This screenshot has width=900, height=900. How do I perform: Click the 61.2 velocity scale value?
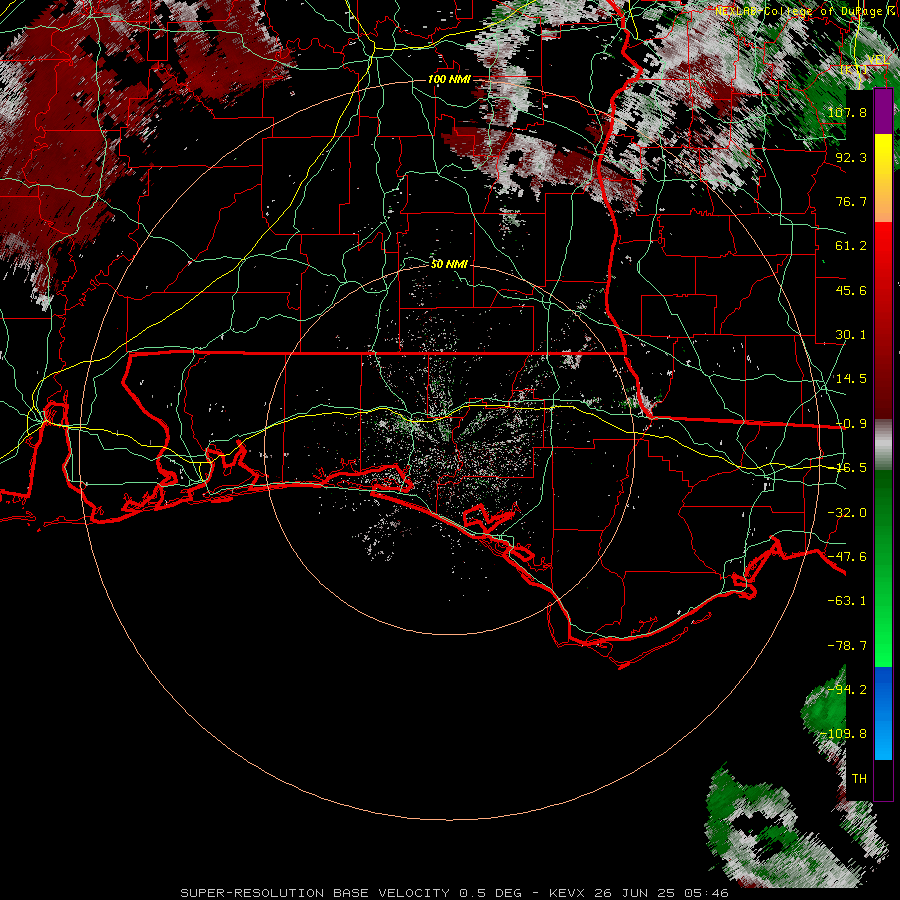851,246
